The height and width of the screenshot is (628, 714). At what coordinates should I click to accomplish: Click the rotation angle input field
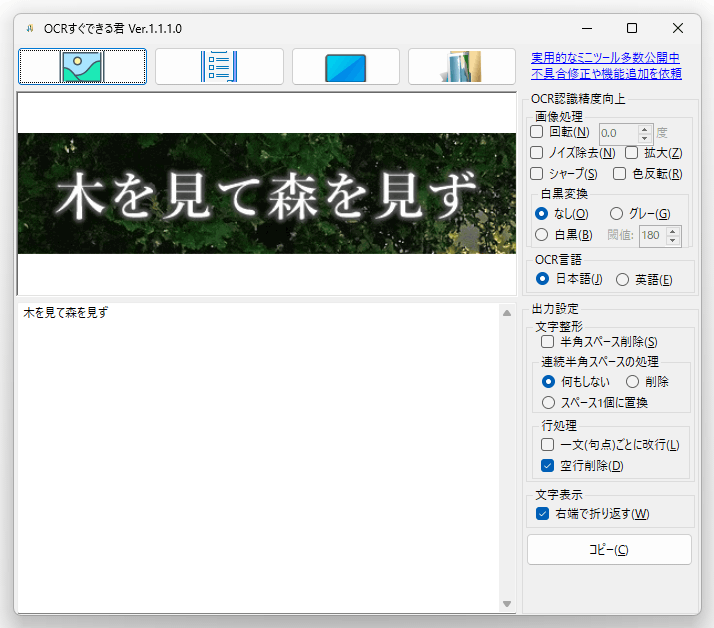coord(618,133)
